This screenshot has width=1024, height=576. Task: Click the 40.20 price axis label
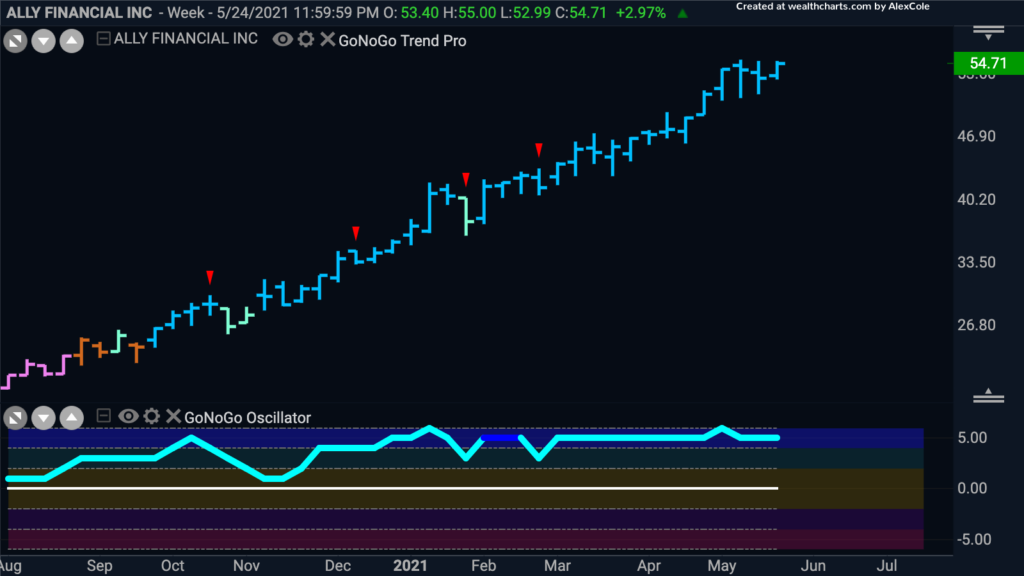point(976,199)
